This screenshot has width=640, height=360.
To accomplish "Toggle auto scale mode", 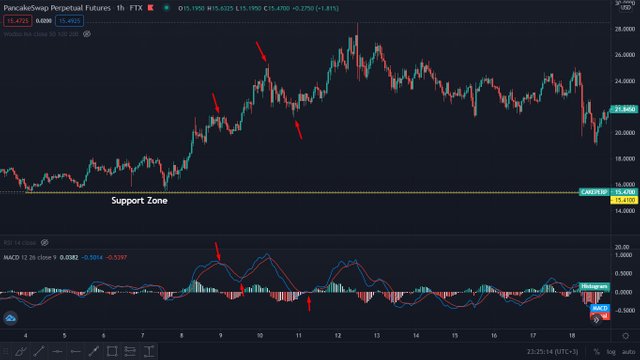I will click(x=629, y=352).
